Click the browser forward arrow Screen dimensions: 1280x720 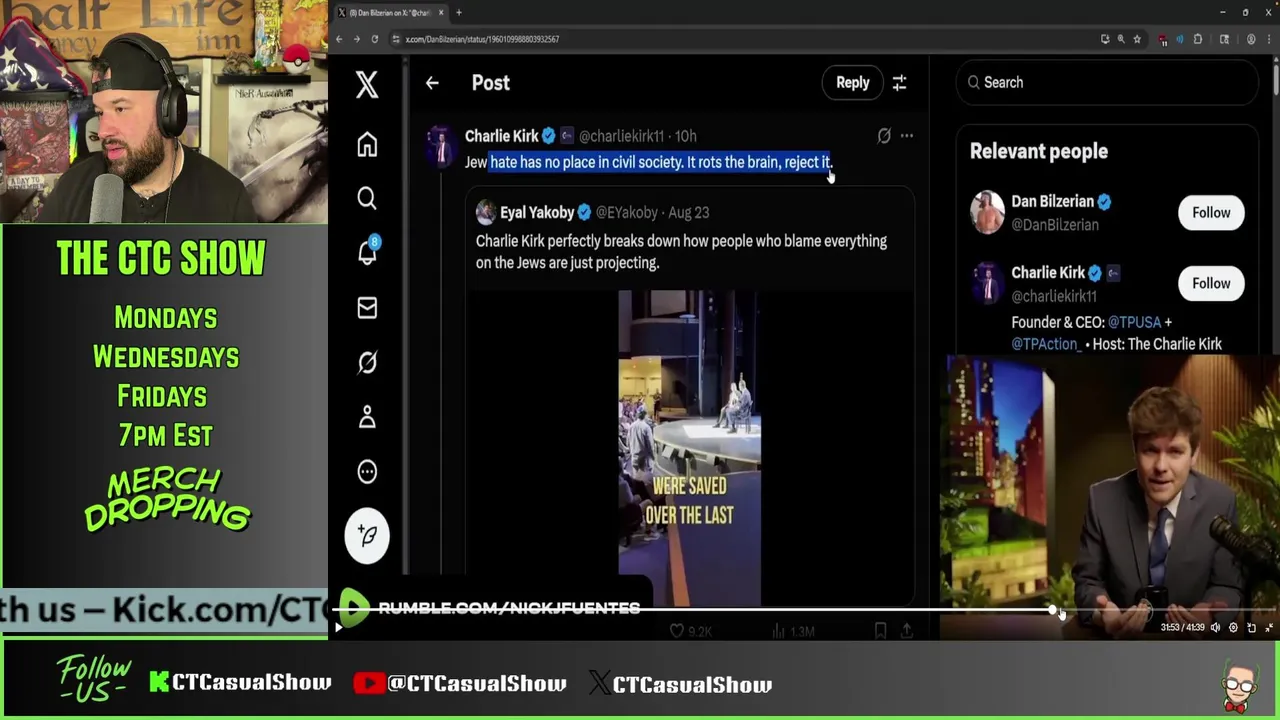click(357, 39)
